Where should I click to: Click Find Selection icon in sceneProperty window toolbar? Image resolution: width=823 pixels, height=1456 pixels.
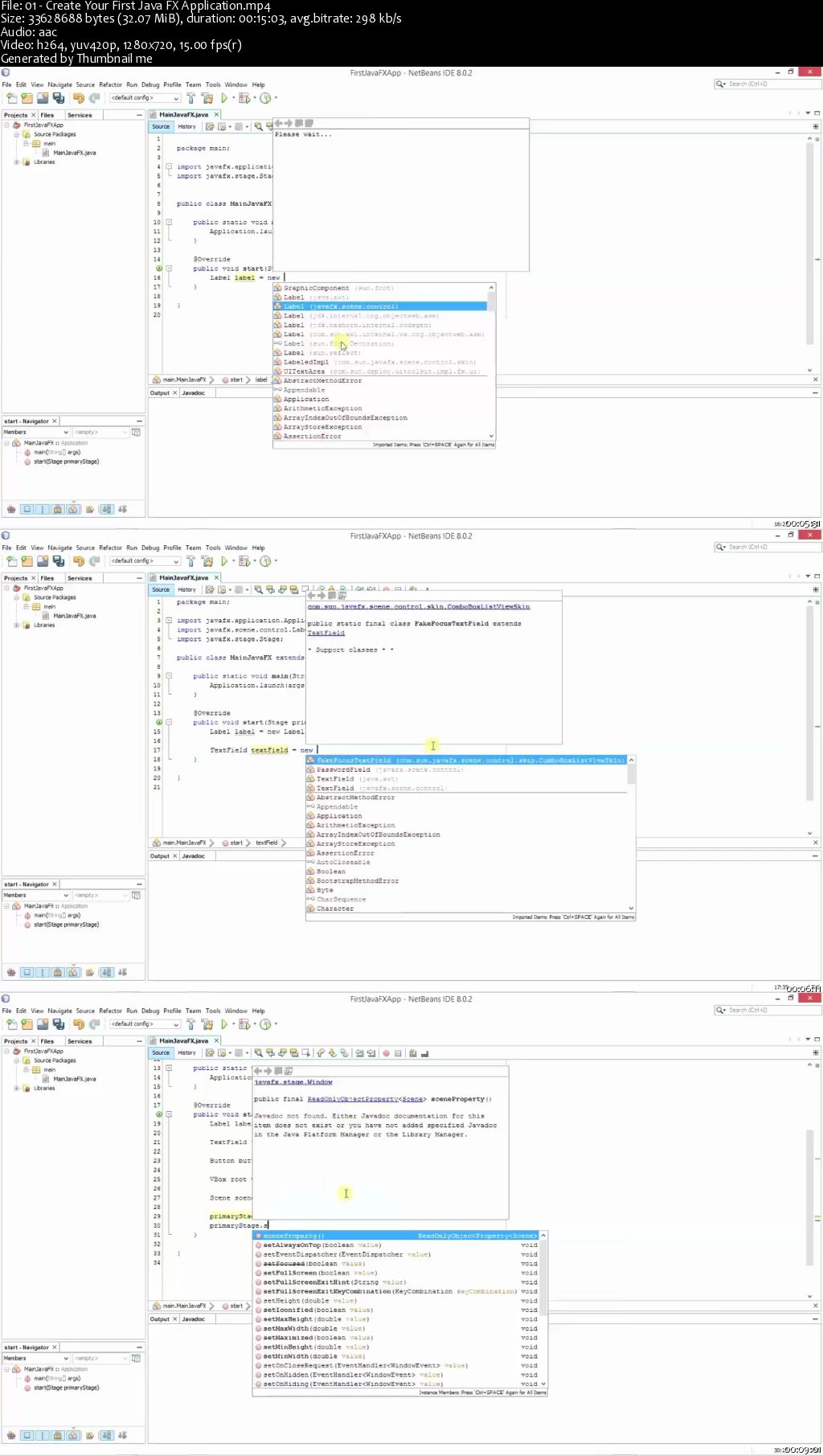pos(259,1053)
